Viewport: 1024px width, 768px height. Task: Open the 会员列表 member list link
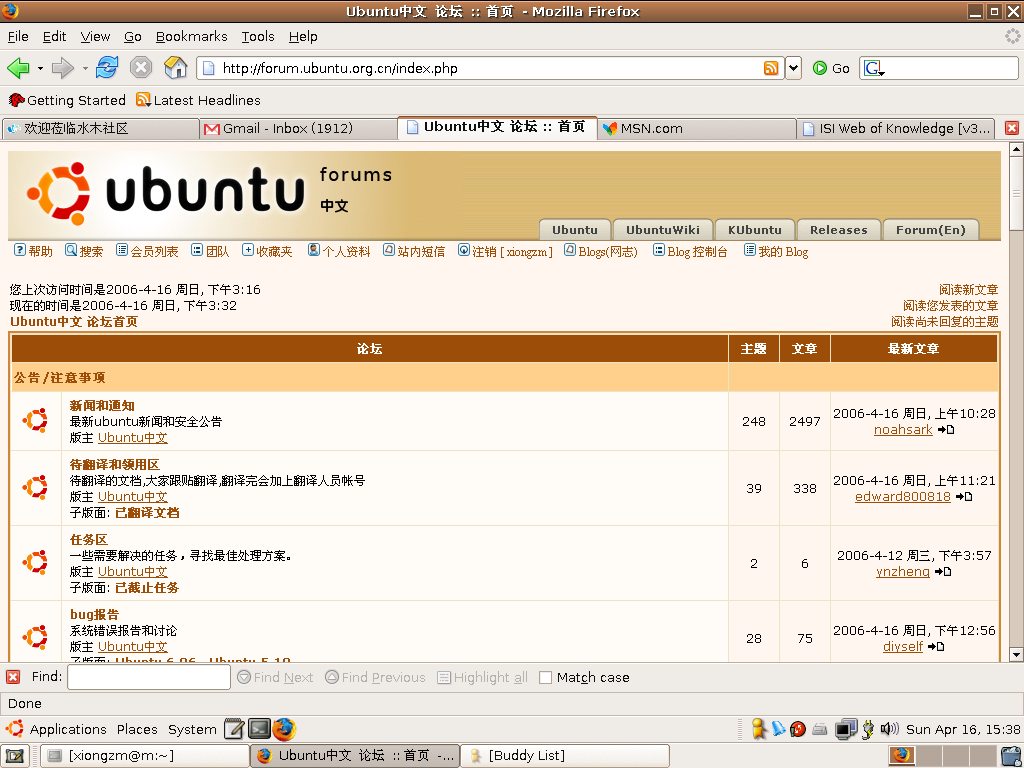[x=148, y=251]
